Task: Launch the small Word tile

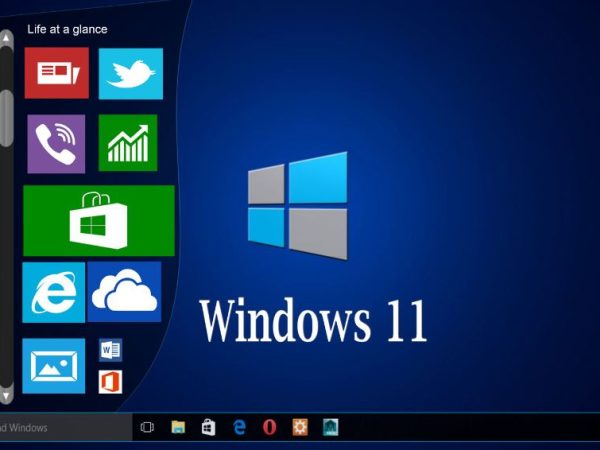Action: (x=111, y=350)
